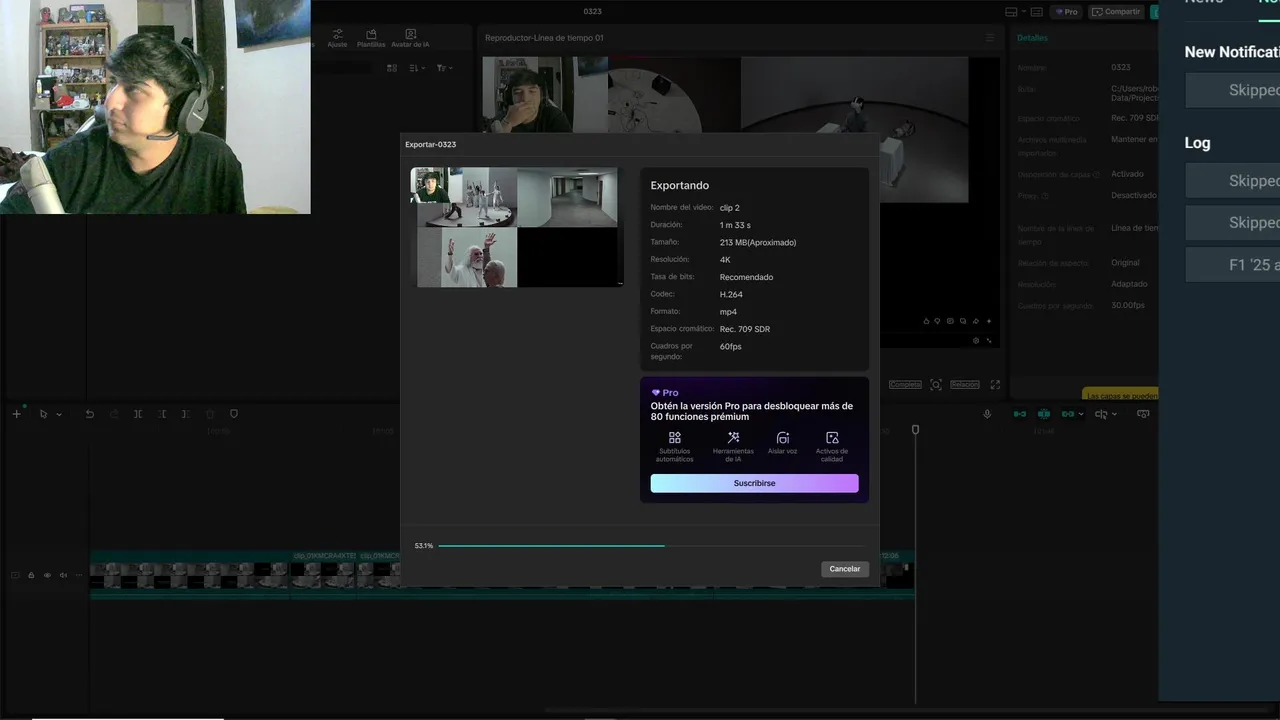Image resolution: width=1280 pixels, height=720 pixels.
Task: Click the gear settings icon in the player corner
Action: [976, 340]
